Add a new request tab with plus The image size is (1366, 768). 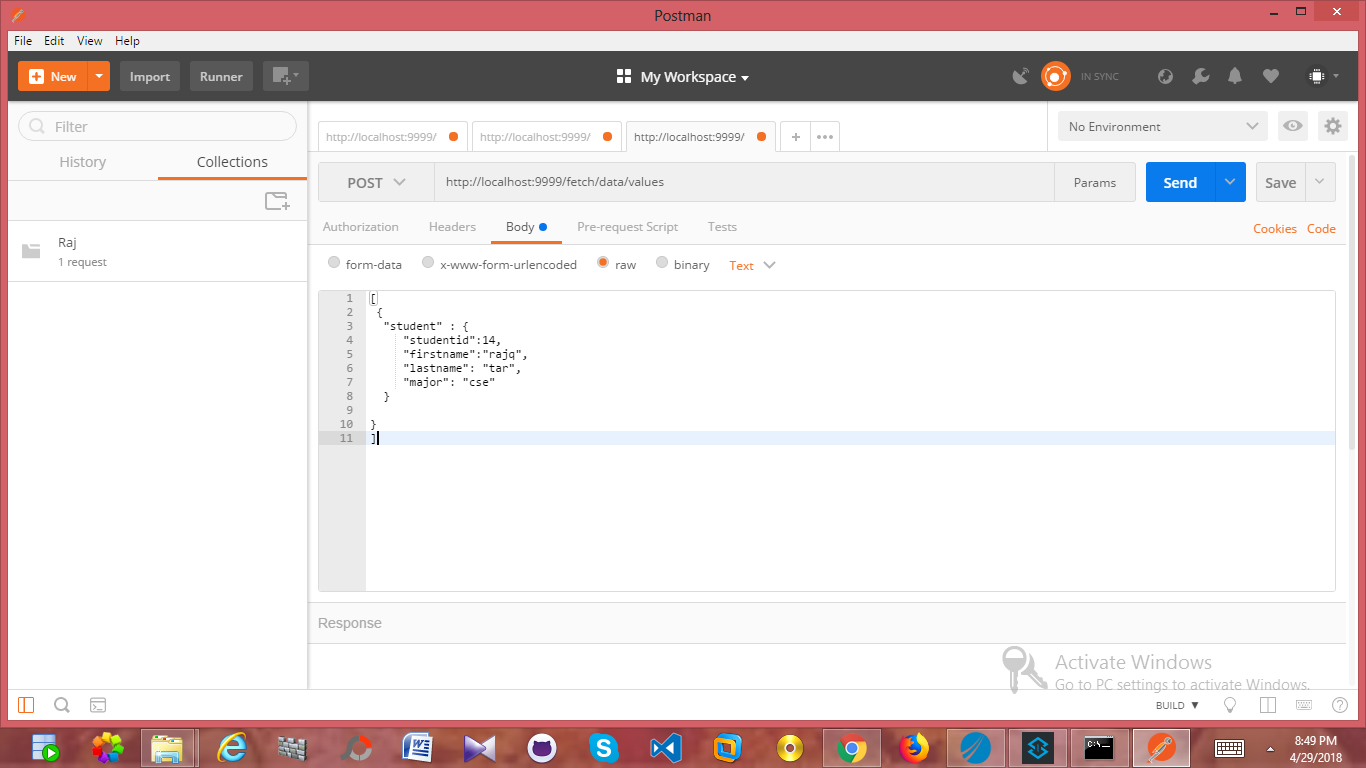796,137
